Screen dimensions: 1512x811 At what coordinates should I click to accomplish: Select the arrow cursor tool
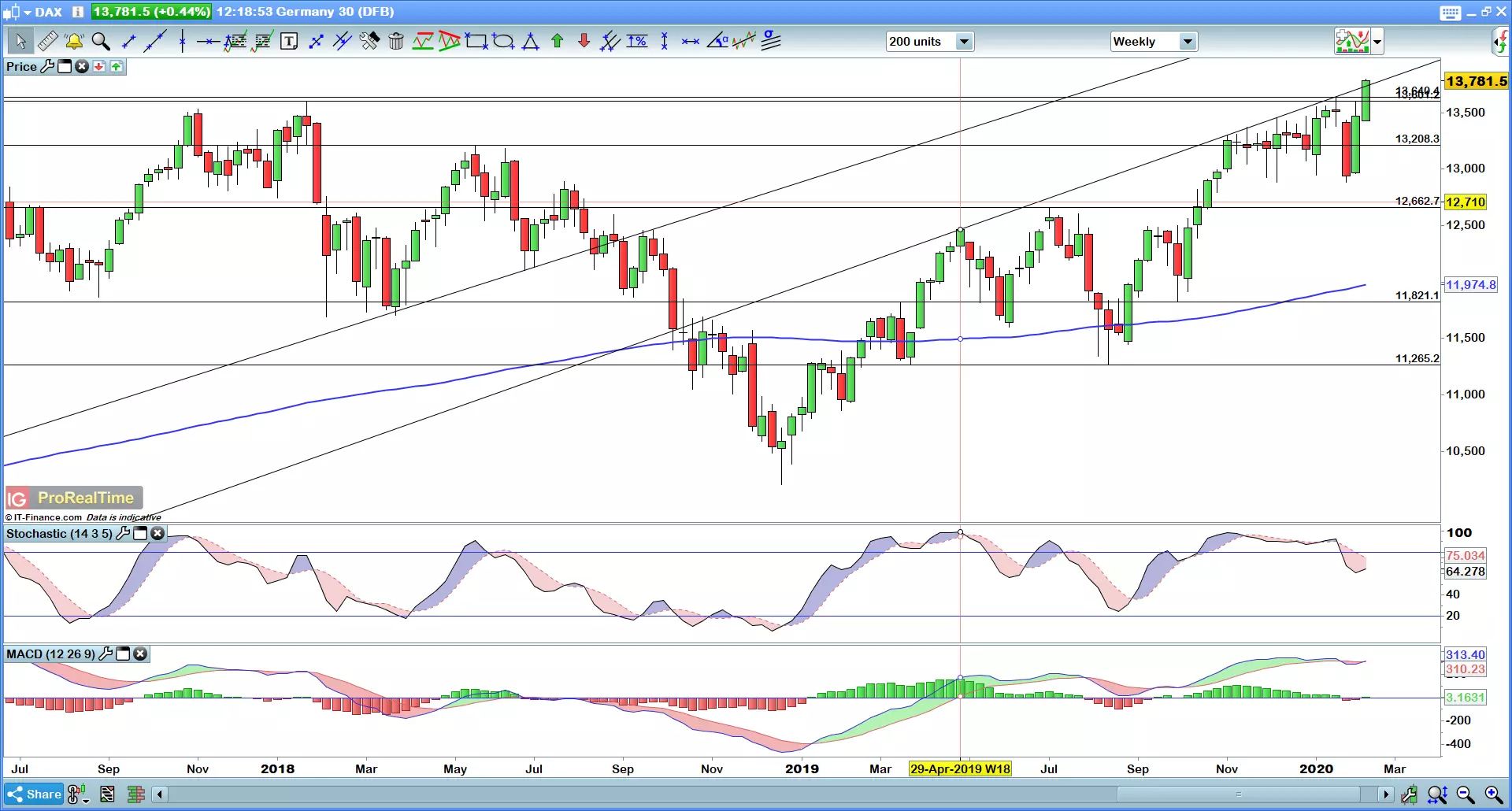coord(20,41)
